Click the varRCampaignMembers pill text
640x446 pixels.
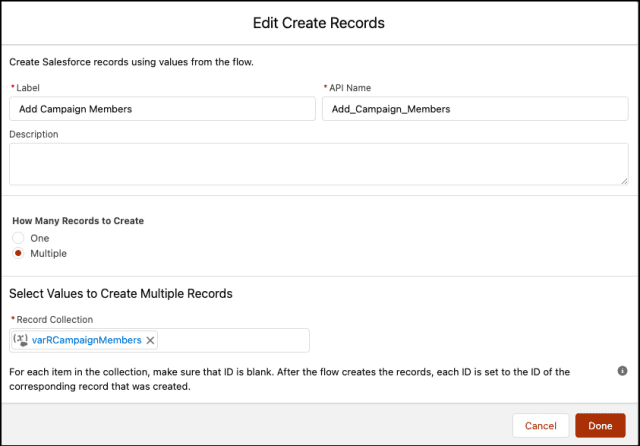(x=87, y=340)
